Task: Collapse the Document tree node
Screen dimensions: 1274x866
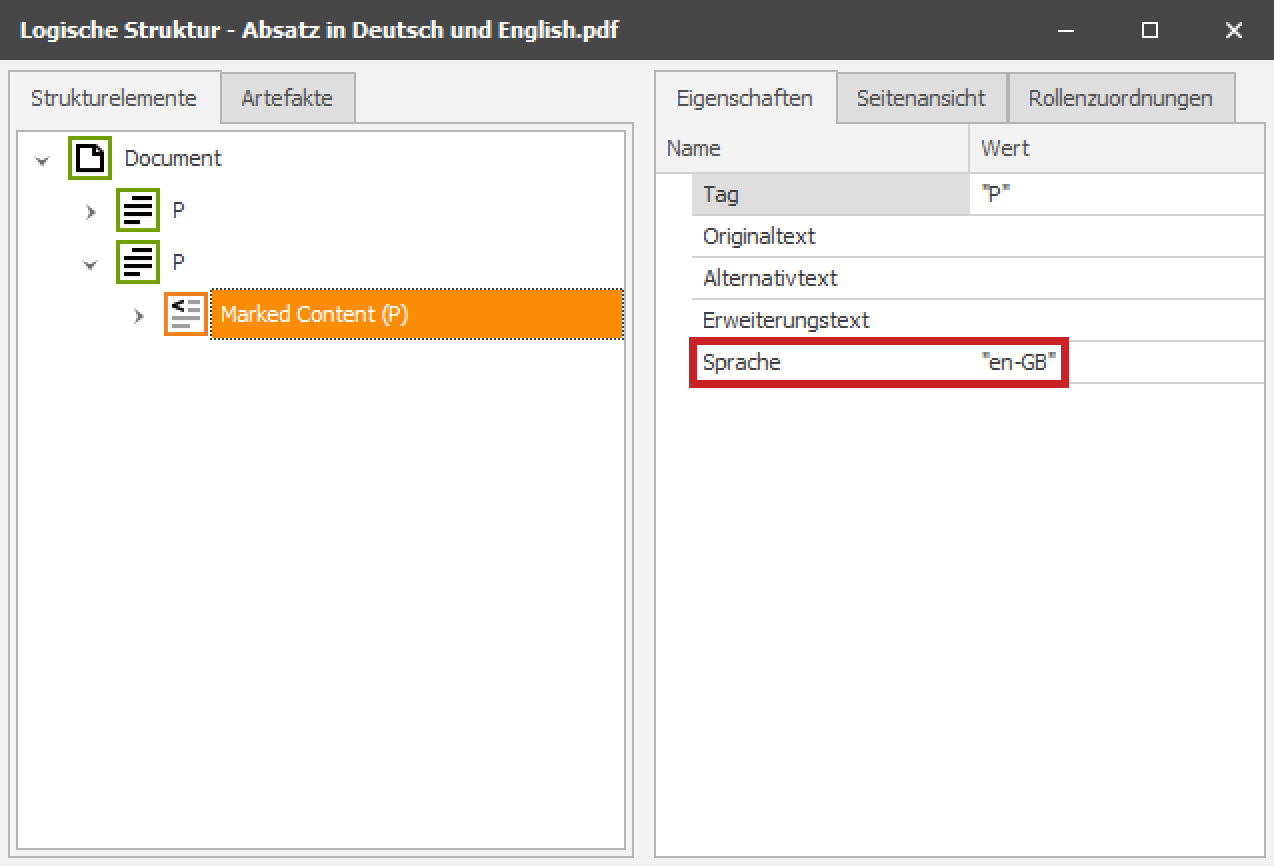Action: [42, 159]
